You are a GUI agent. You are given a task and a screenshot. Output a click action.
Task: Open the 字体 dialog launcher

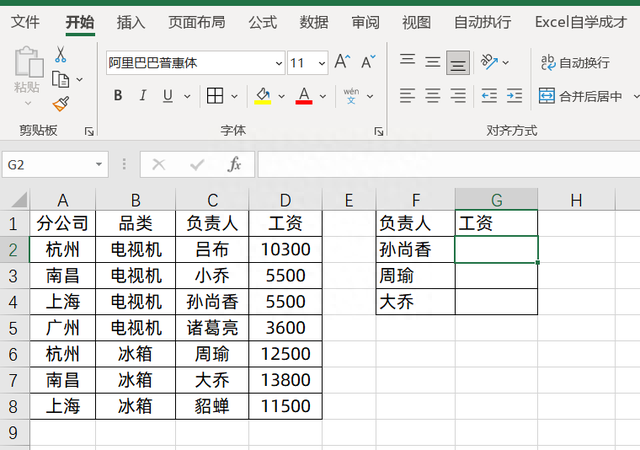(378, 131)
